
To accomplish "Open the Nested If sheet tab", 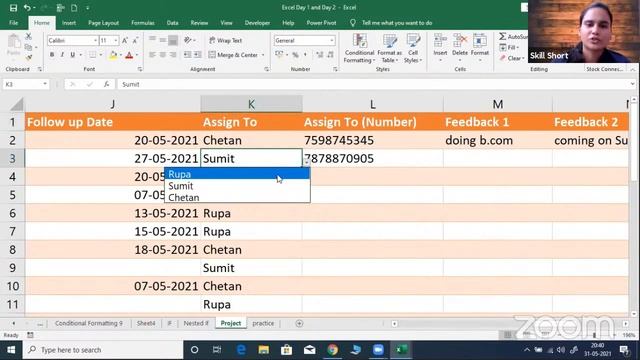I will [196, 323].
